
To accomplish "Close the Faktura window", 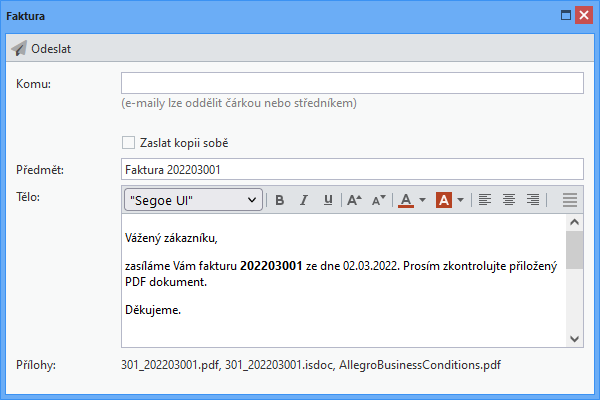I will point(584,15).
